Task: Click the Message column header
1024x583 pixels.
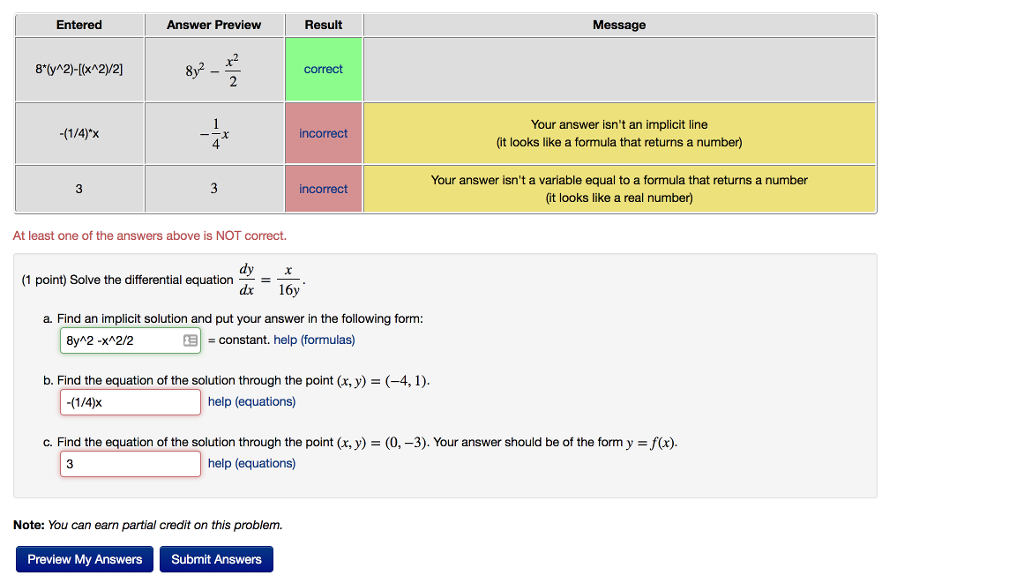Action: (619, 24)
